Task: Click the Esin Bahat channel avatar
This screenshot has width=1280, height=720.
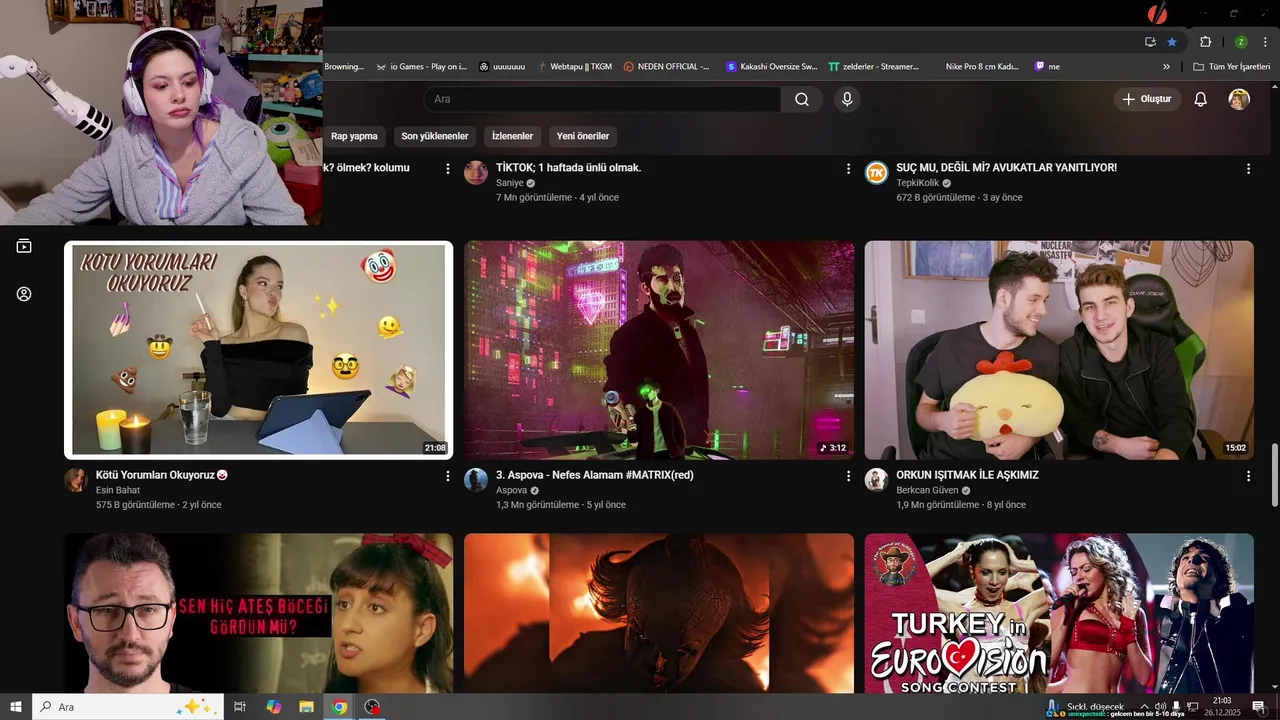Action: click(x=76, y=479)
